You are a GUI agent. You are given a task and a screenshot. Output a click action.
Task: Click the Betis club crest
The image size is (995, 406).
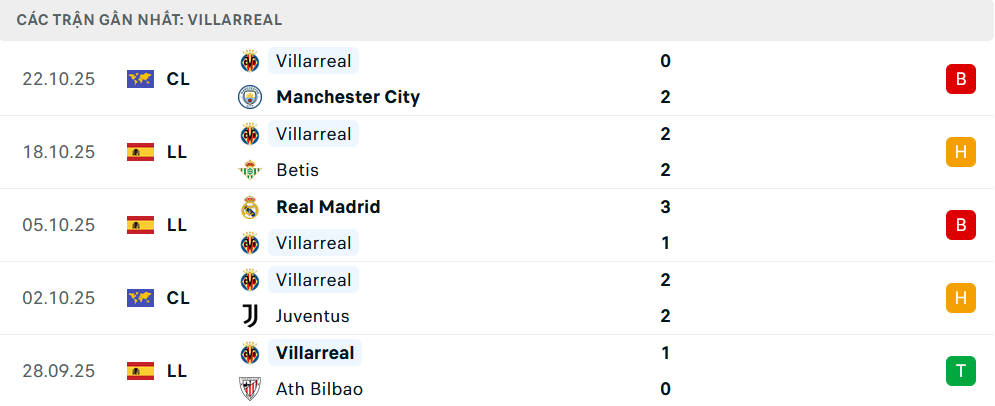(x=249, y=170)
